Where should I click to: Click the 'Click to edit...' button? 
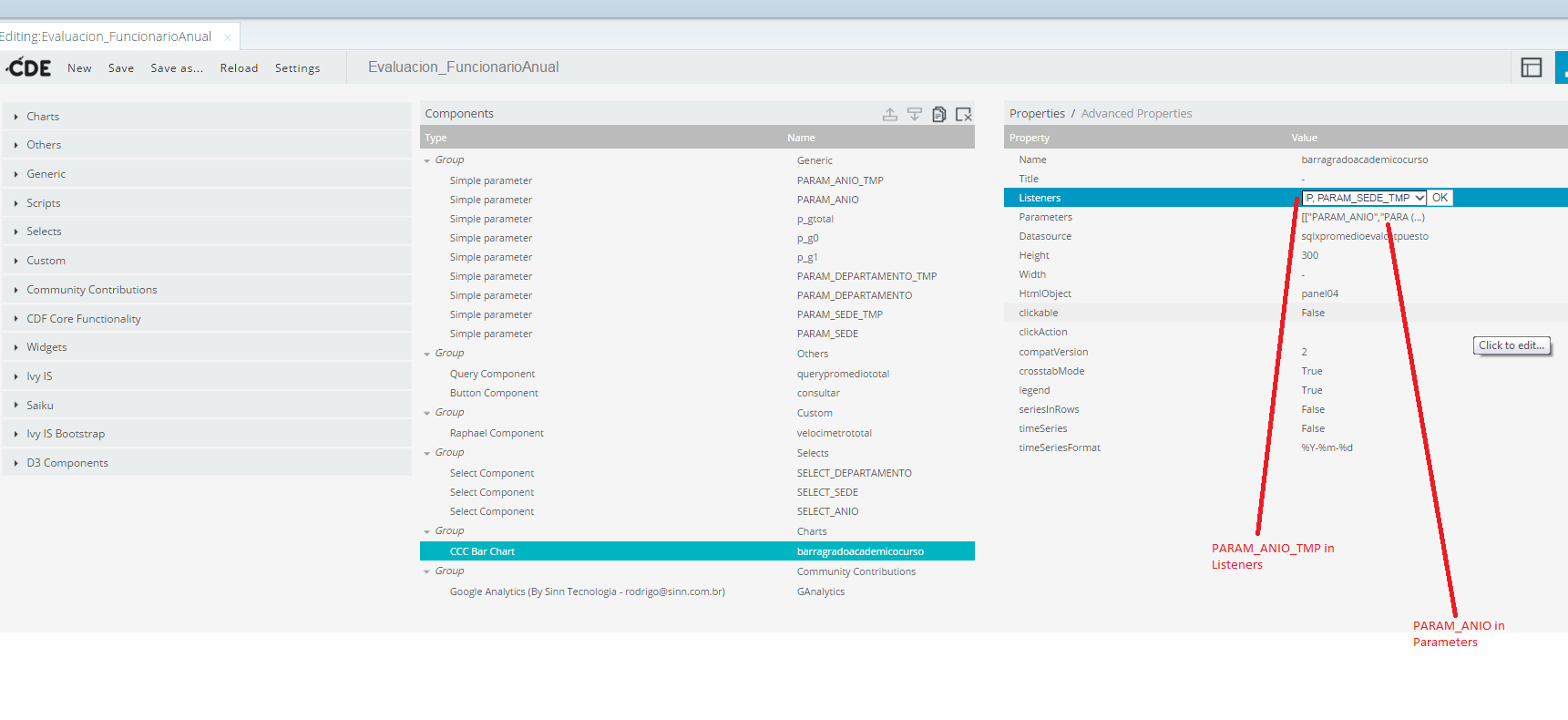click(1512, 345)
